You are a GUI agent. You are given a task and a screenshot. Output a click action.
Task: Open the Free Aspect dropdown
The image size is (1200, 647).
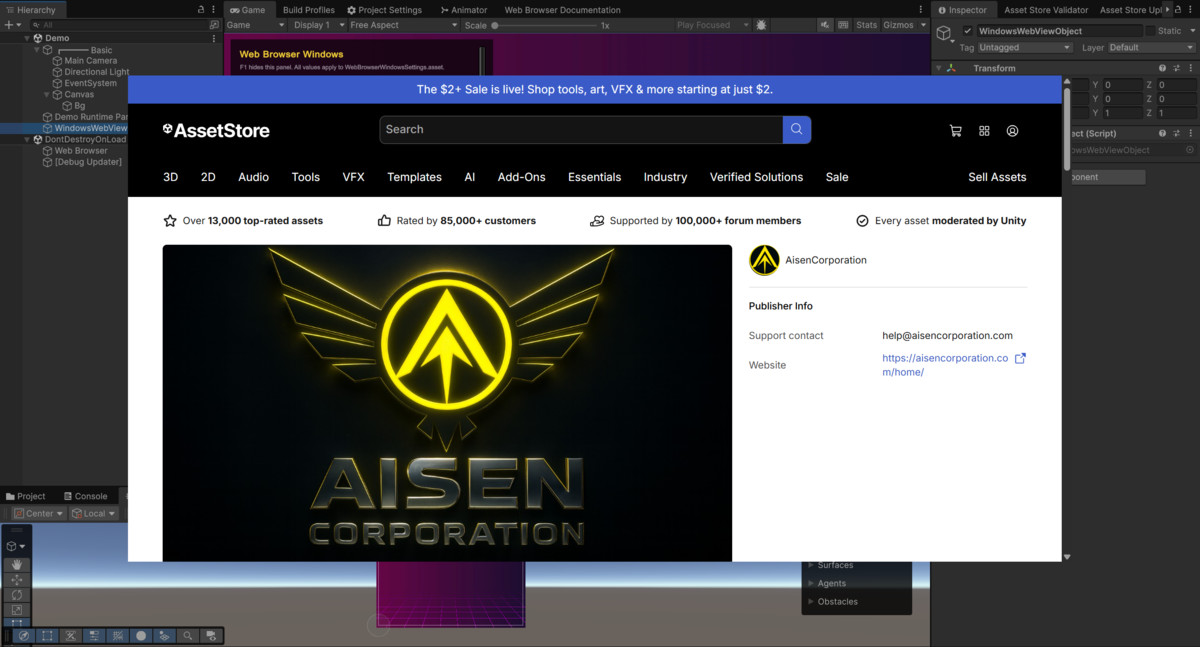[404, 25]
